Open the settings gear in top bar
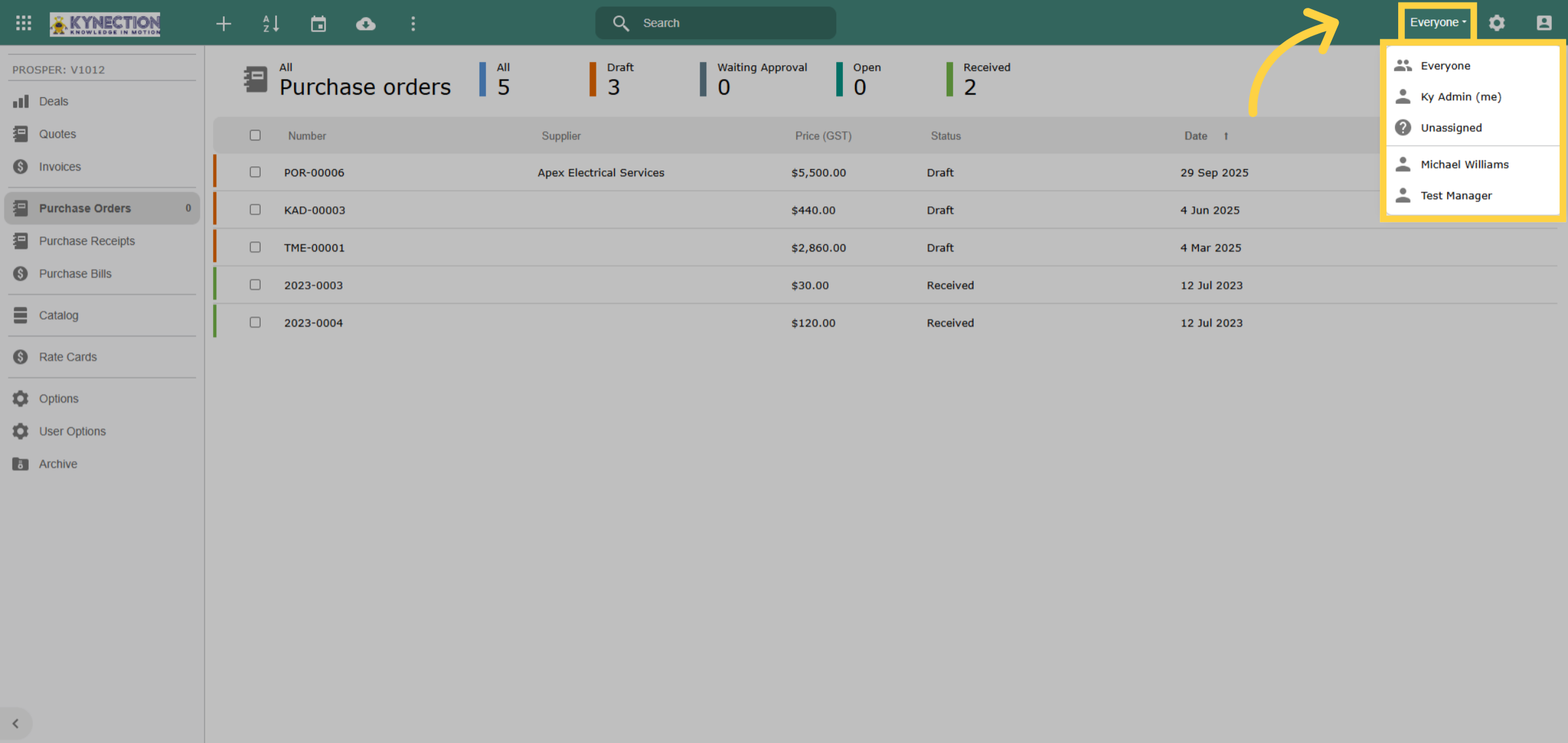 coord(1497,24)
